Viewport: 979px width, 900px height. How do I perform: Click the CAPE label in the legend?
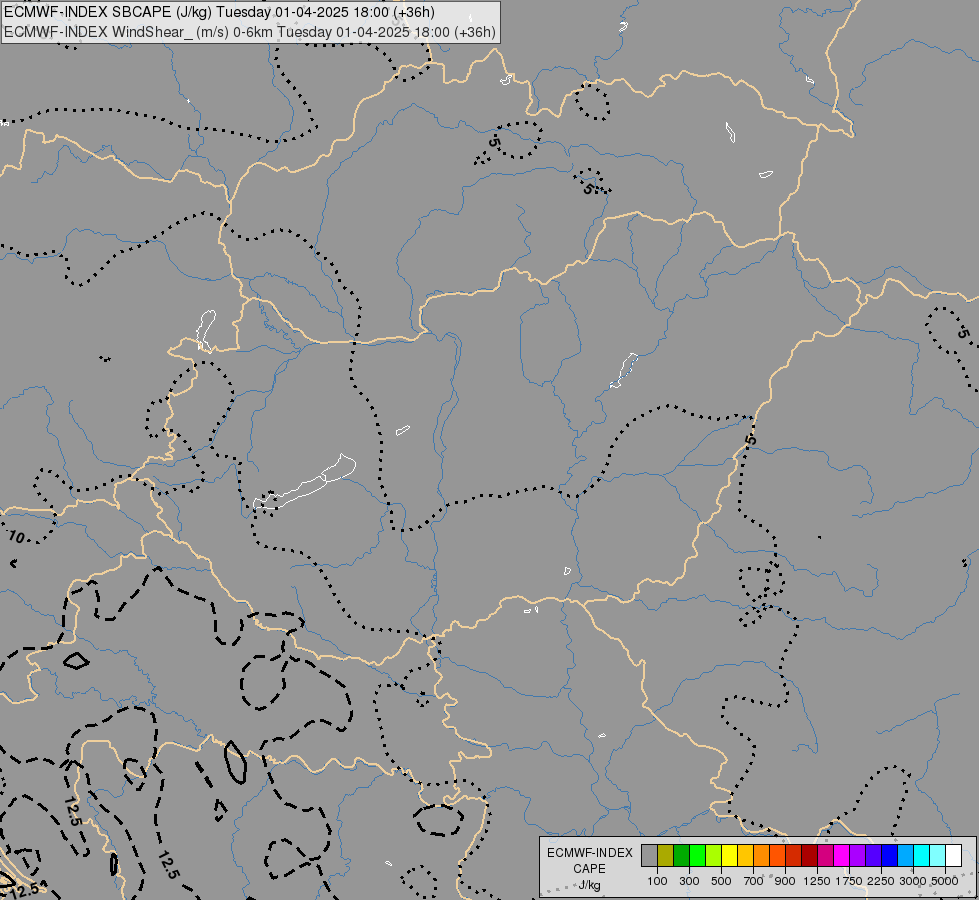click(x=589, y=869)
